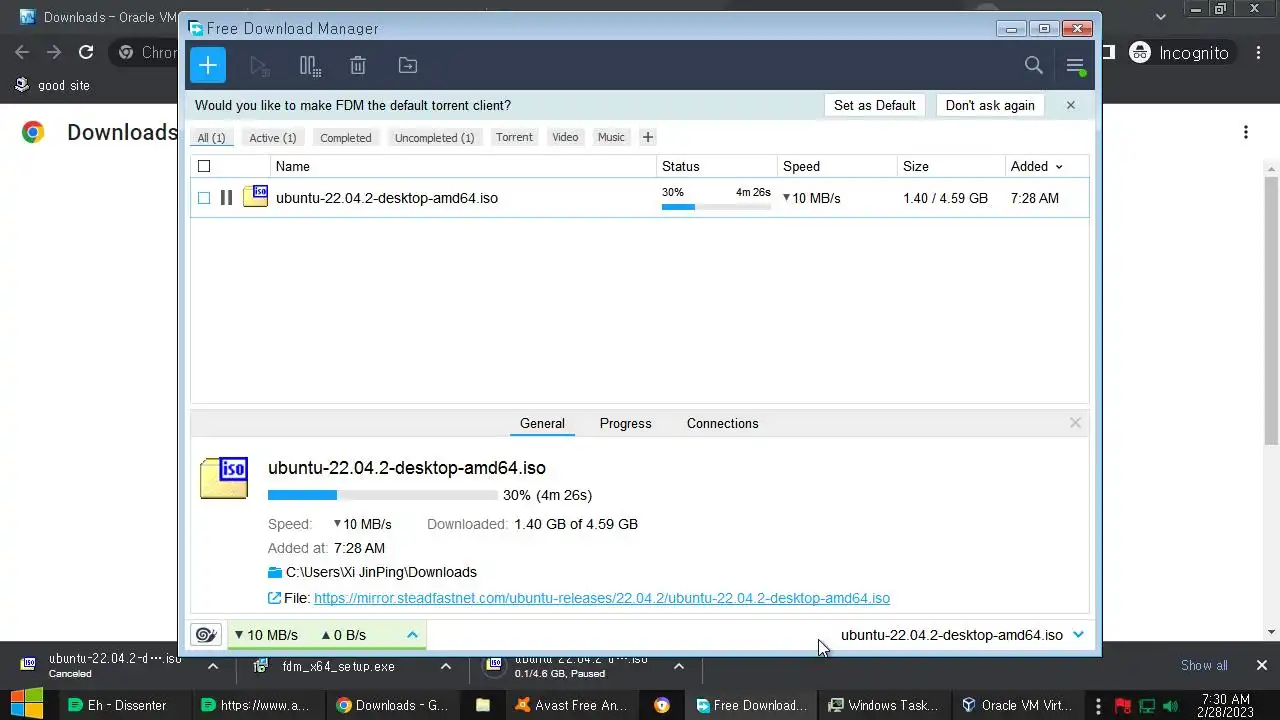Sort by the Added column header
This screenshot has width=1280, height=720.
tap(1037, 166)
